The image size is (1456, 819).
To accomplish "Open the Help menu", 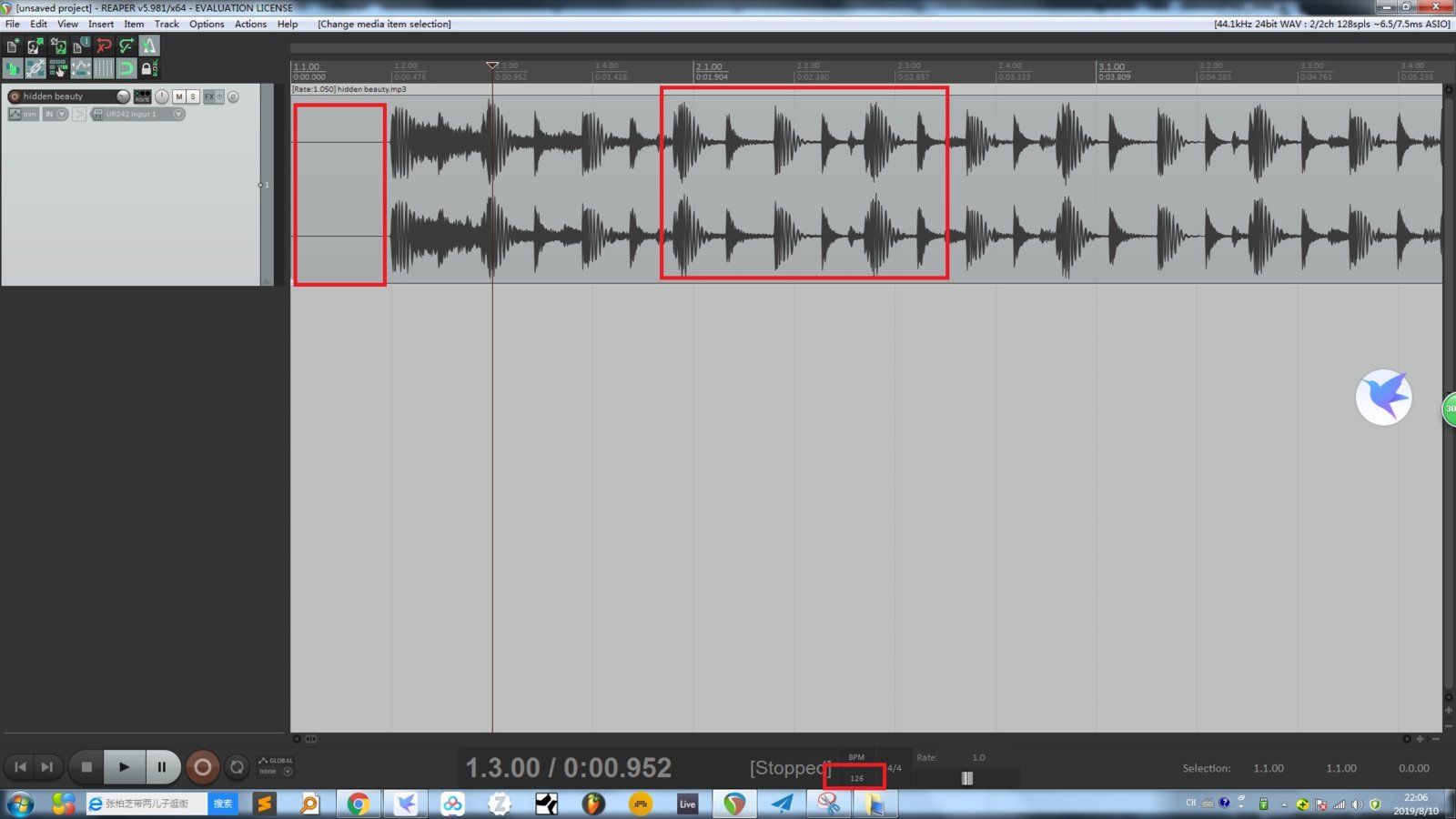I will tap(288, 24).
